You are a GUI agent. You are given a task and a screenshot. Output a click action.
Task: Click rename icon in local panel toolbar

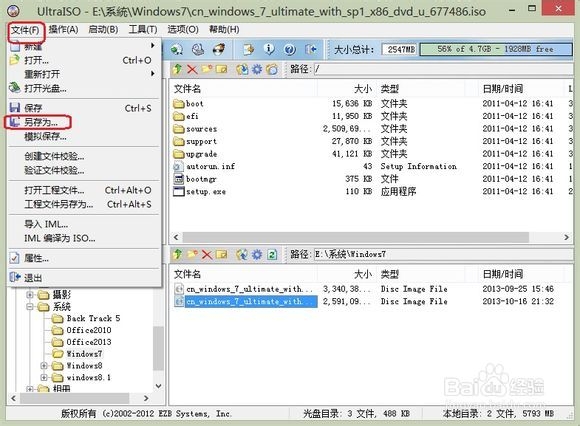[221, 254]
